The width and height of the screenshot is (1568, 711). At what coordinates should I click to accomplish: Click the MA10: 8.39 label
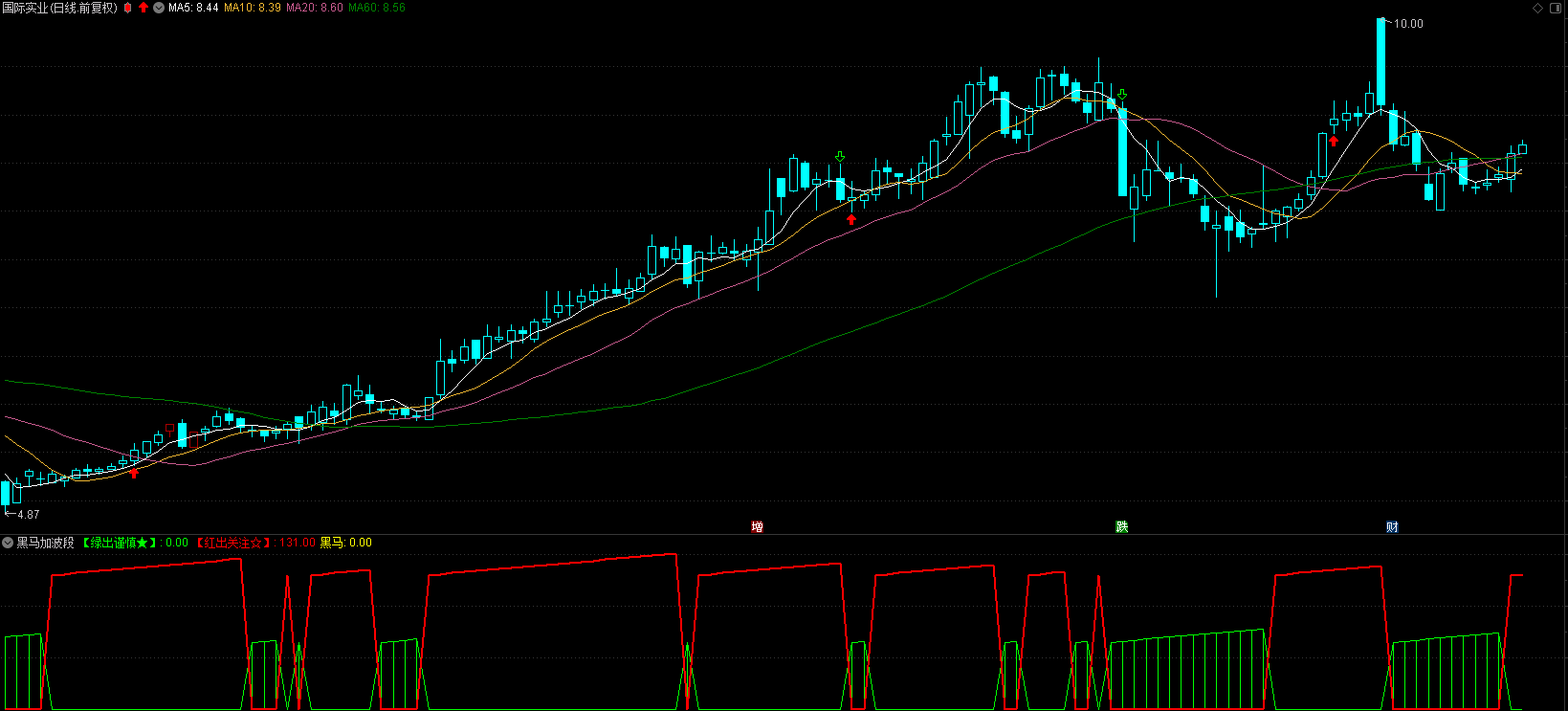click(253, 8)
